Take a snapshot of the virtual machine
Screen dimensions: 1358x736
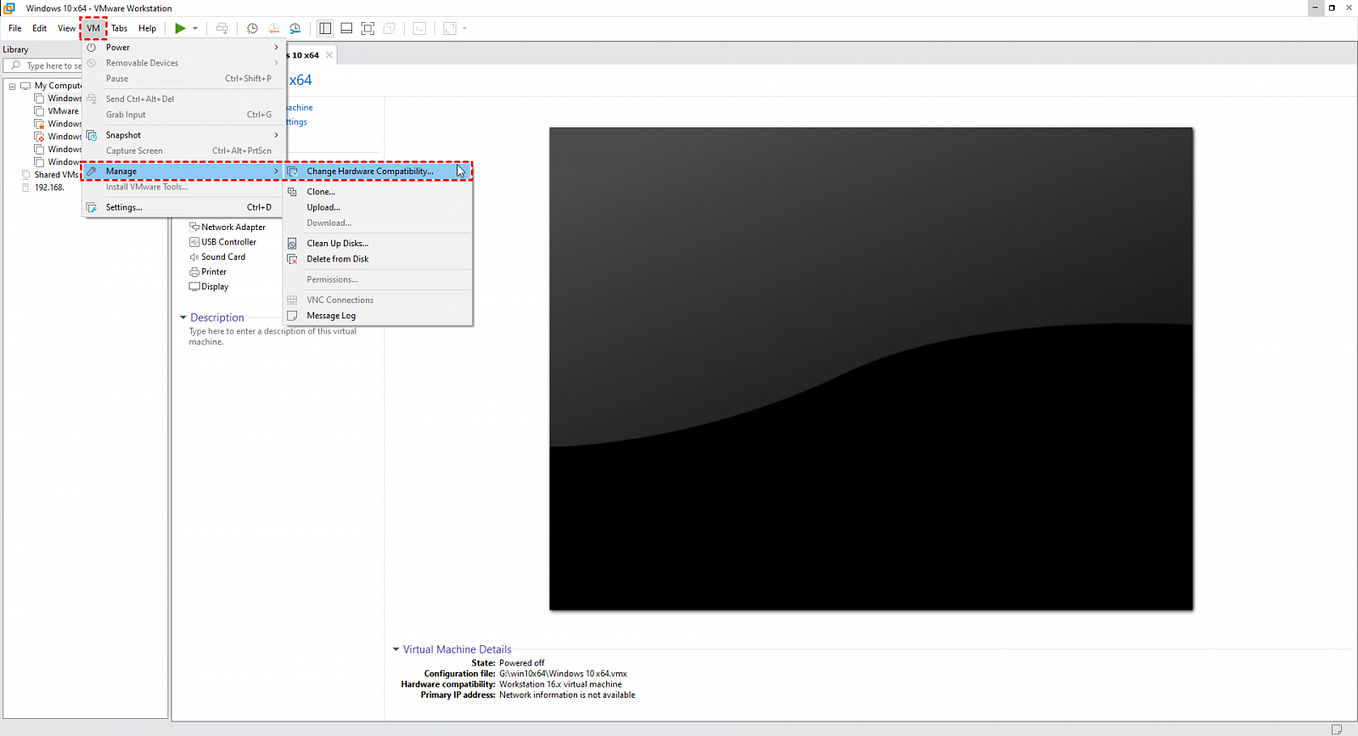pos(252,28)
